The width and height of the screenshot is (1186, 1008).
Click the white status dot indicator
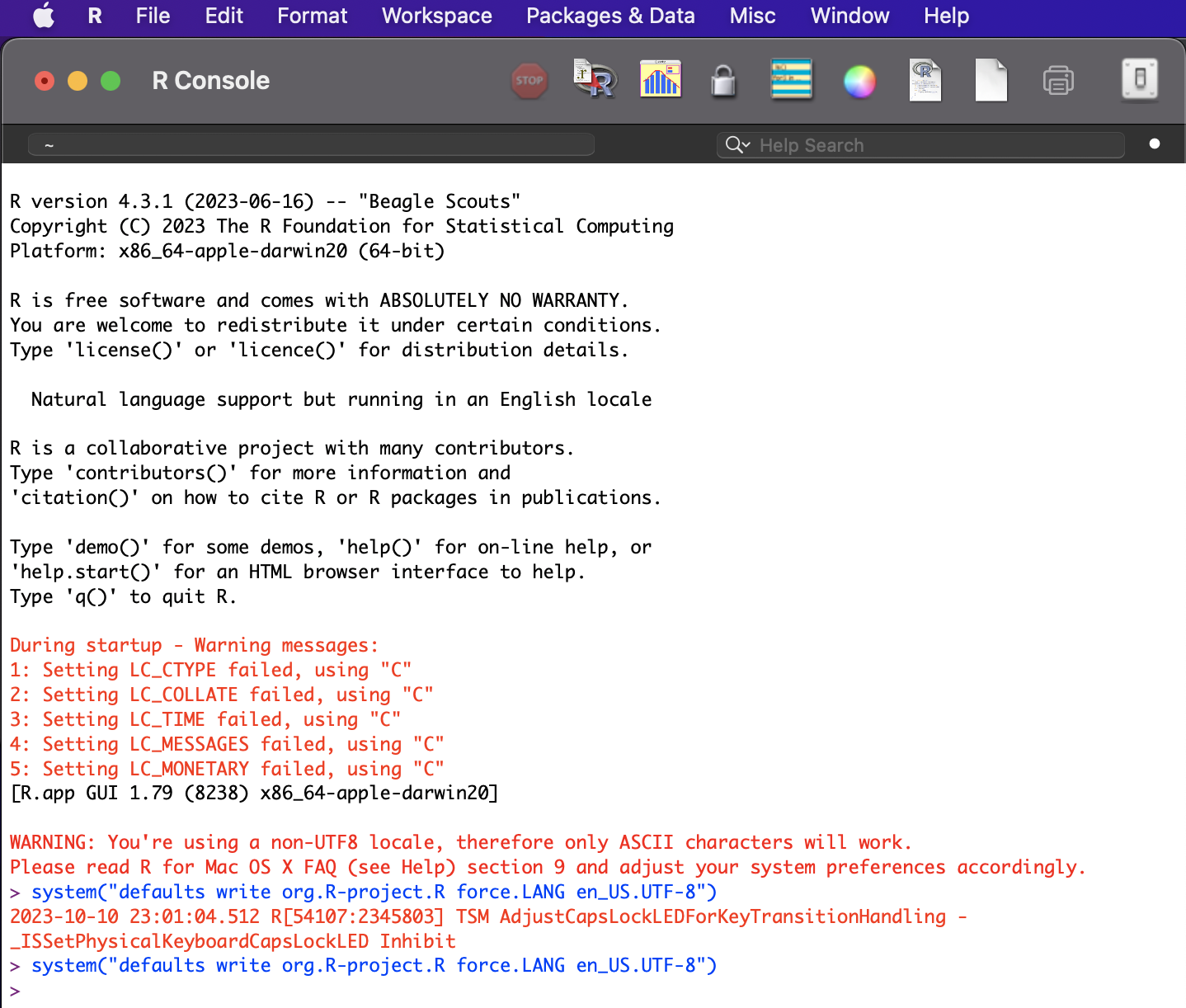(1155, 144)
